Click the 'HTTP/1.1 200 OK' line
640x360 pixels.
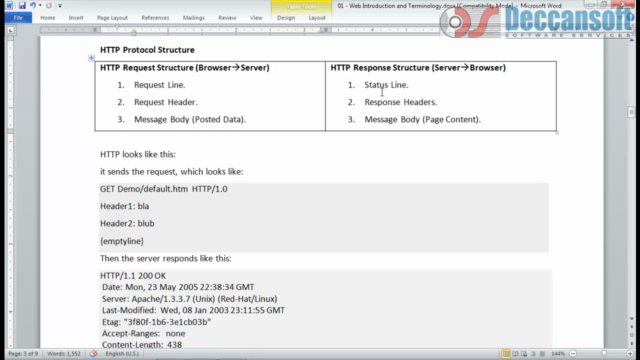pos(133,276)
